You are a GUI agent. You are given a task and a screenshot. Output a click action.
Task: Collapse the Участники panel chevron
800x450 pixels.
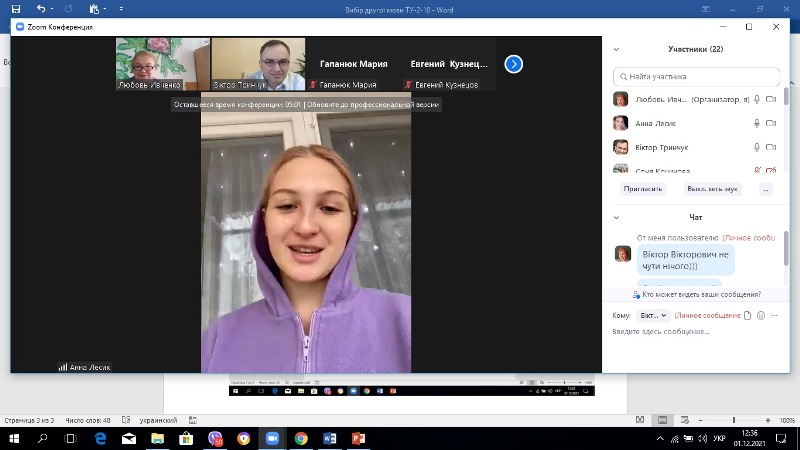click(616, 49)
